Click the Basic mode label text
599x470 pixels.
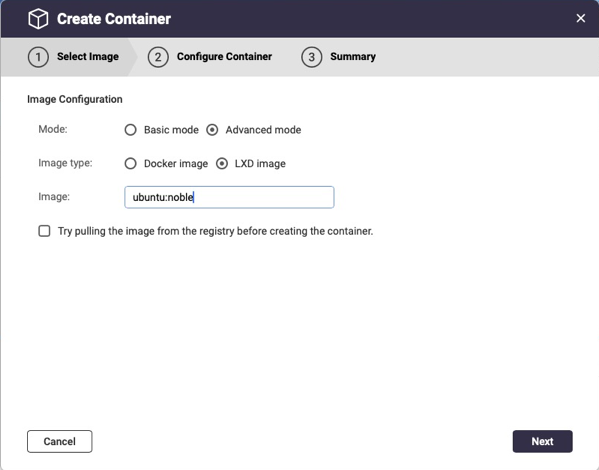click(x=171, y=130)
